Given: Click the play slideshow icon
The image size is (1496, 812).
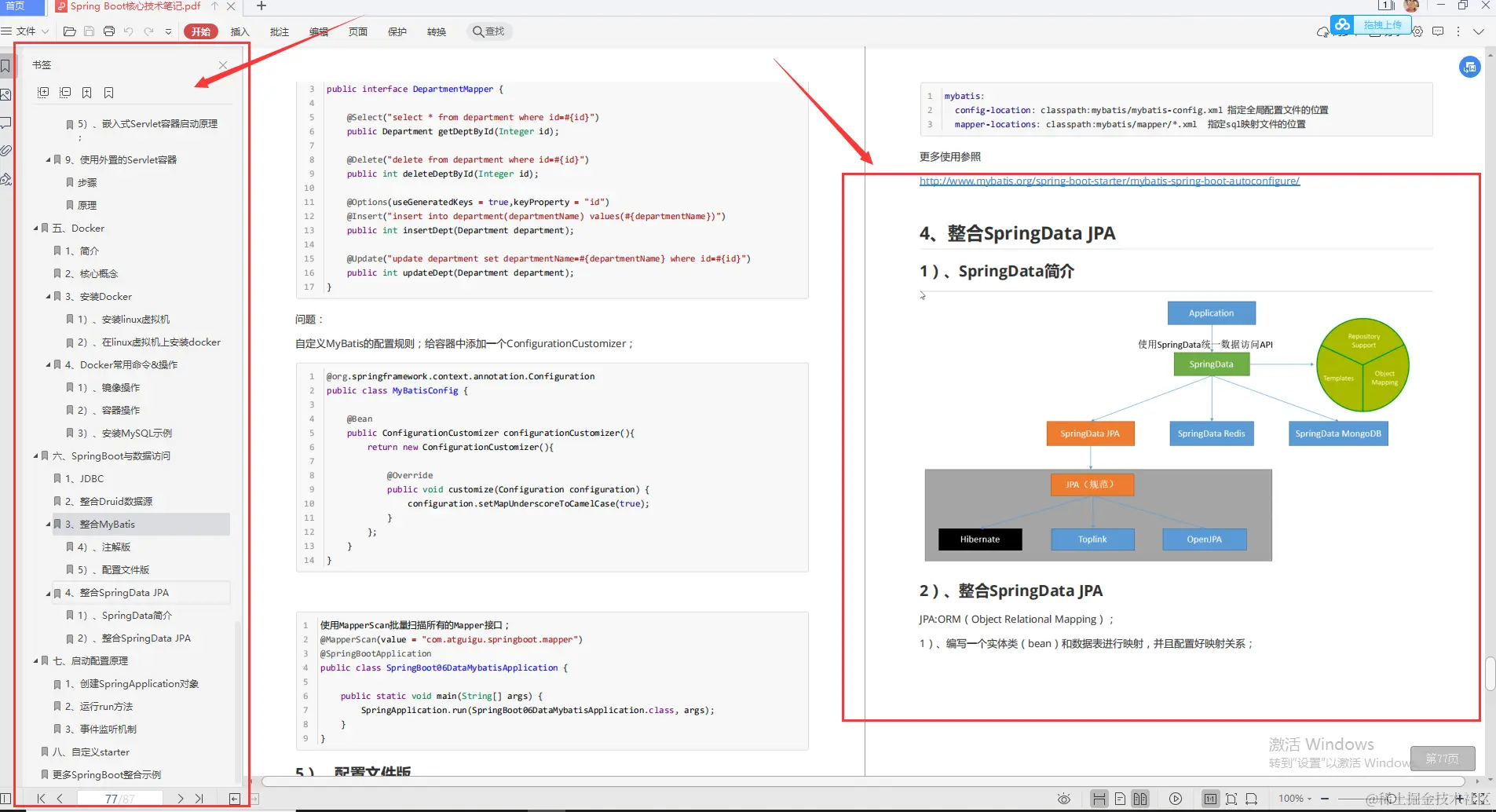Looking at the screenshot, I should pos(1176,799).
